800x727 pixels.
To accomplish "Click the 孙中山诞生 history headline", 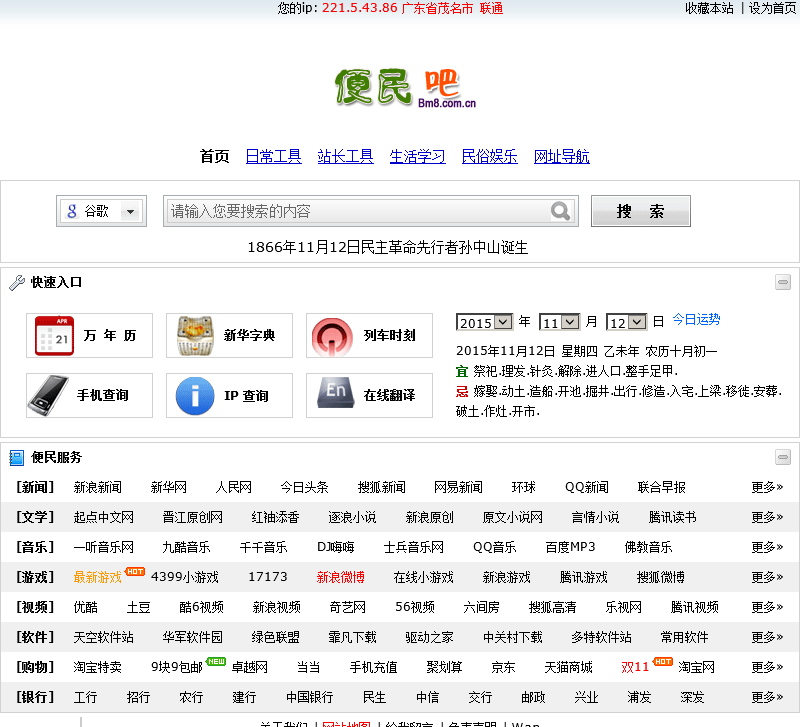I will pos(388,247).
